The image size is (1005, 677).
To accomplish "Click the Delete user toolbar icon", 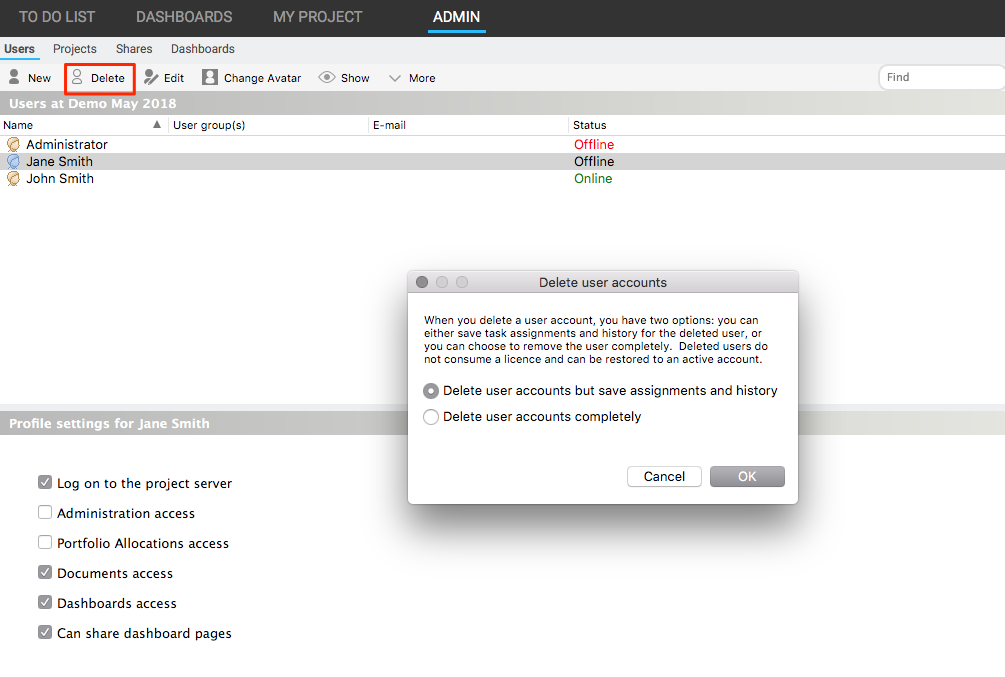I will (77, 77).
